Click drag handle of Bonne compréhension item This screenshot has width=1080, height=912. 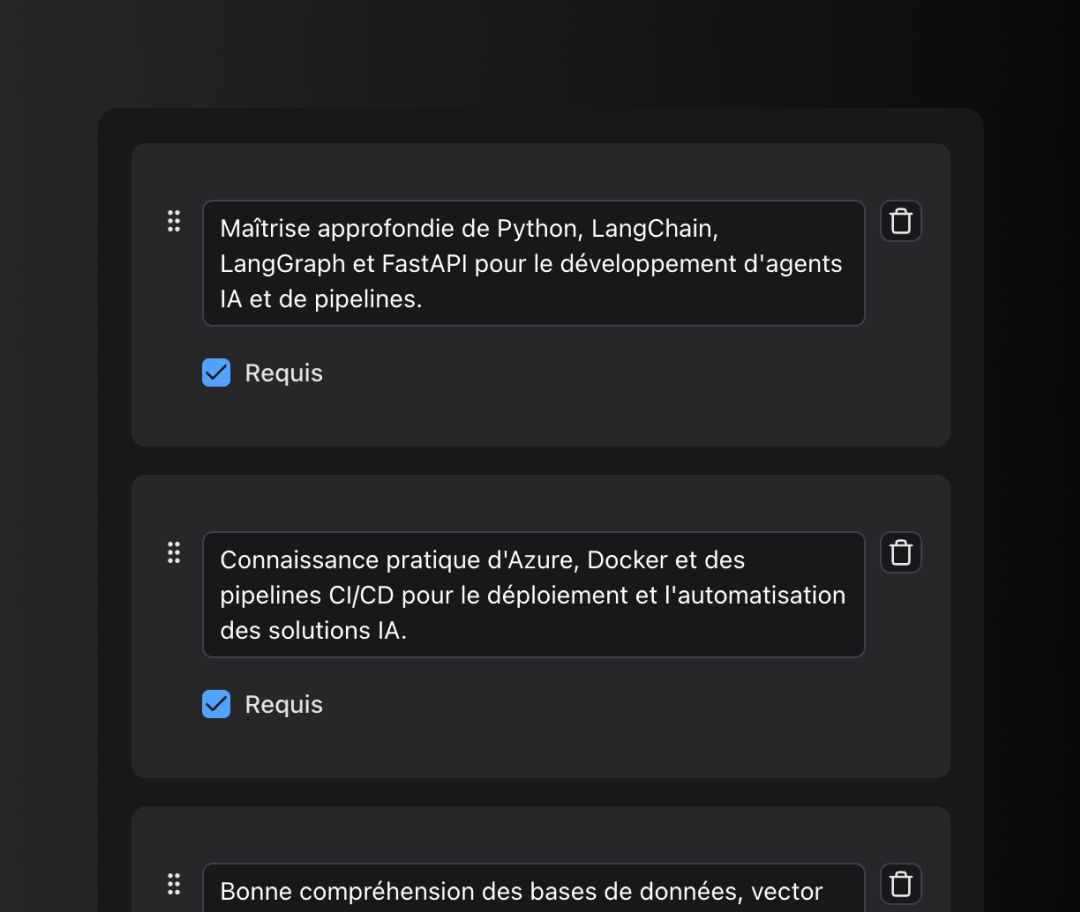[x=174, y=884]
